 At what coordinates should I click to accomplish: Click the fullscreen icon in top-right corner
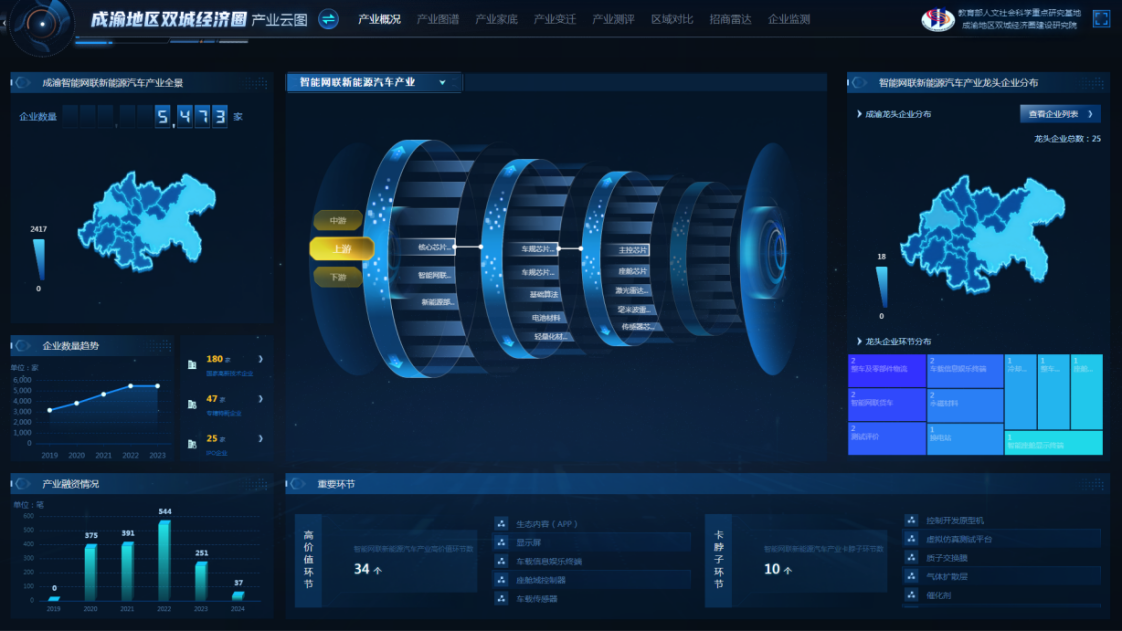[x=1101, y=19]
